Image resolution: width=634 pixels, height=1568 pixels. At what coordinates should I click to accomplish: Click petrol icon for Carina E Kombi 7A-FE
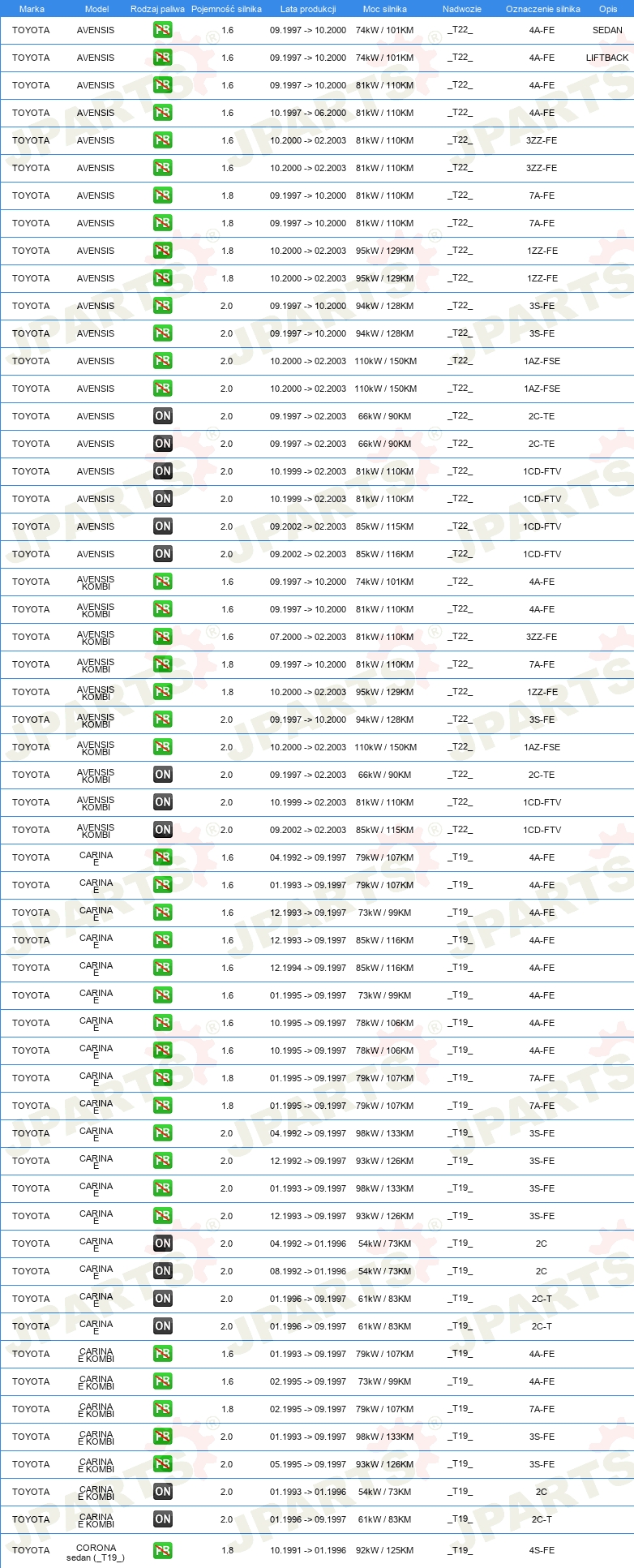[x=163, y=1409]
